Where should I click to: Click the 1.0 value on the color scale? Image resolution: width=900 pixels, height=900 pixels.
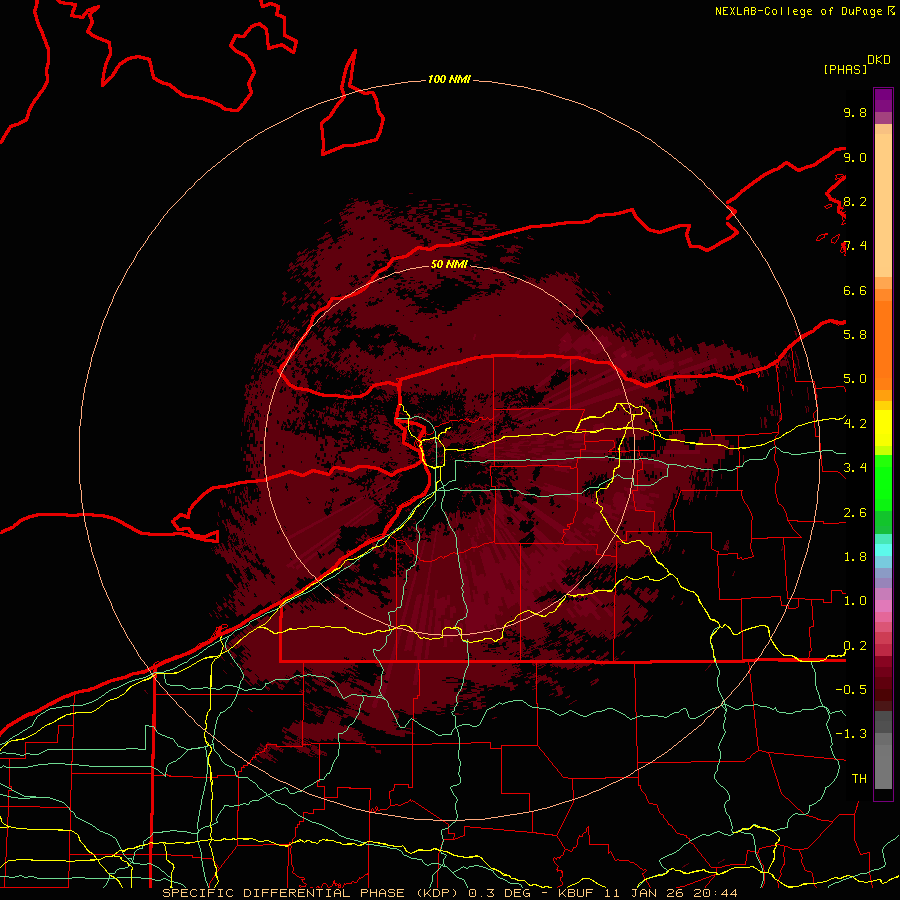click(855, 601)
